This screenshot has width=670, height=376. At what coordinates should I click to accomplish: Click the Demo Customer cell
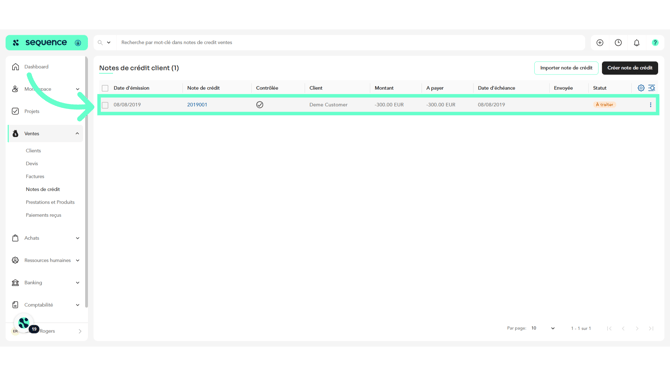coord(328,105)
